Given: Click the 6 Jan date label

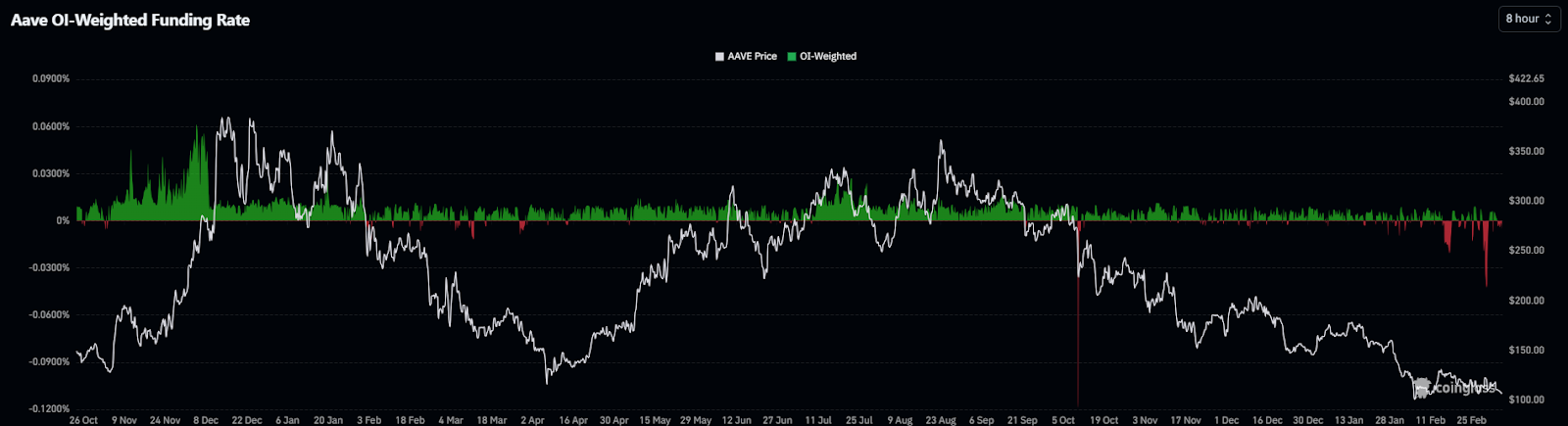Looking at the screenshot, I should 287,420.
